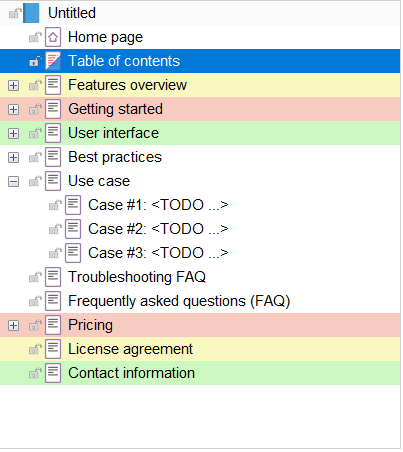Select Case #3: <TODO ...> topic
The image size is (403, 452).
pos(158,253)
